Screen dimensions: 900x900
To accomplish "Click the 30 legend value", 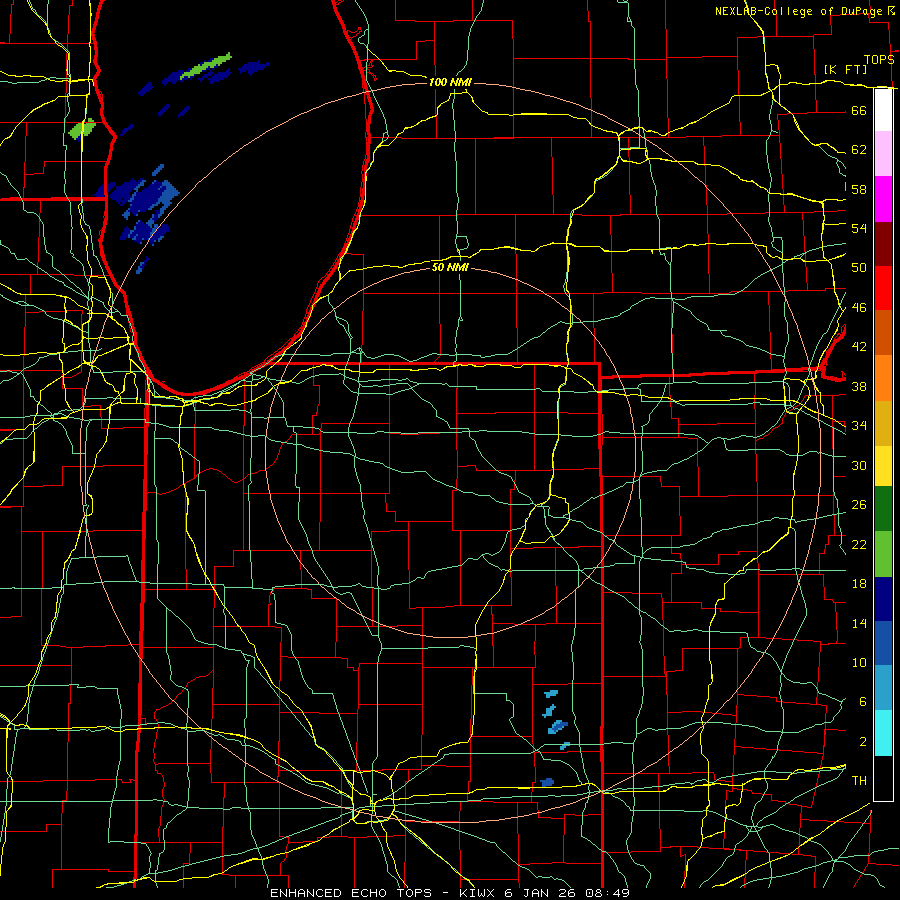I will 859,465.
